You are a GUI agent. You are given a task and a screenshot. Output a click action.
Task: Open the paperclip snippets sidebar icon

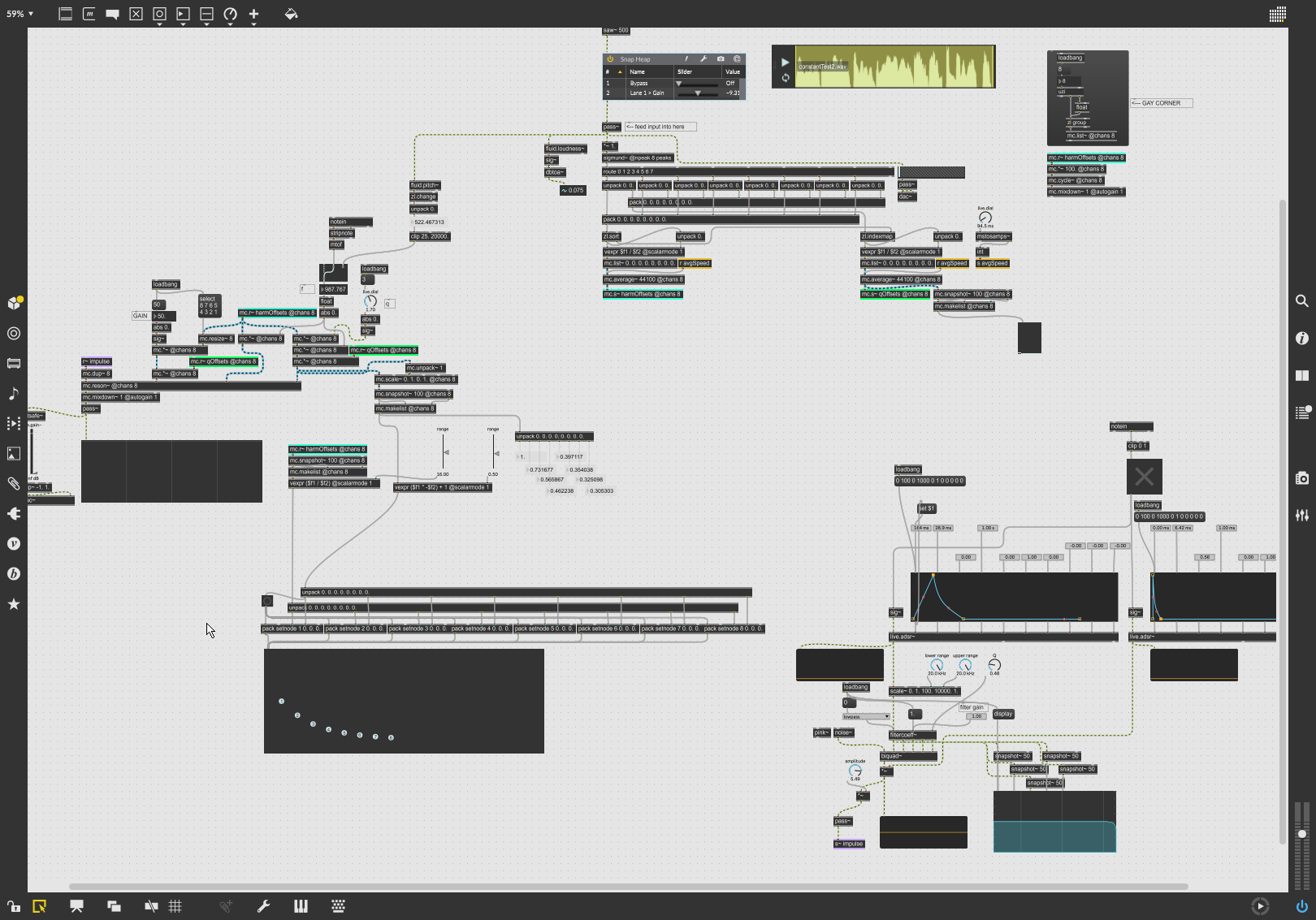pyautogui.click(x=14, y=483)
